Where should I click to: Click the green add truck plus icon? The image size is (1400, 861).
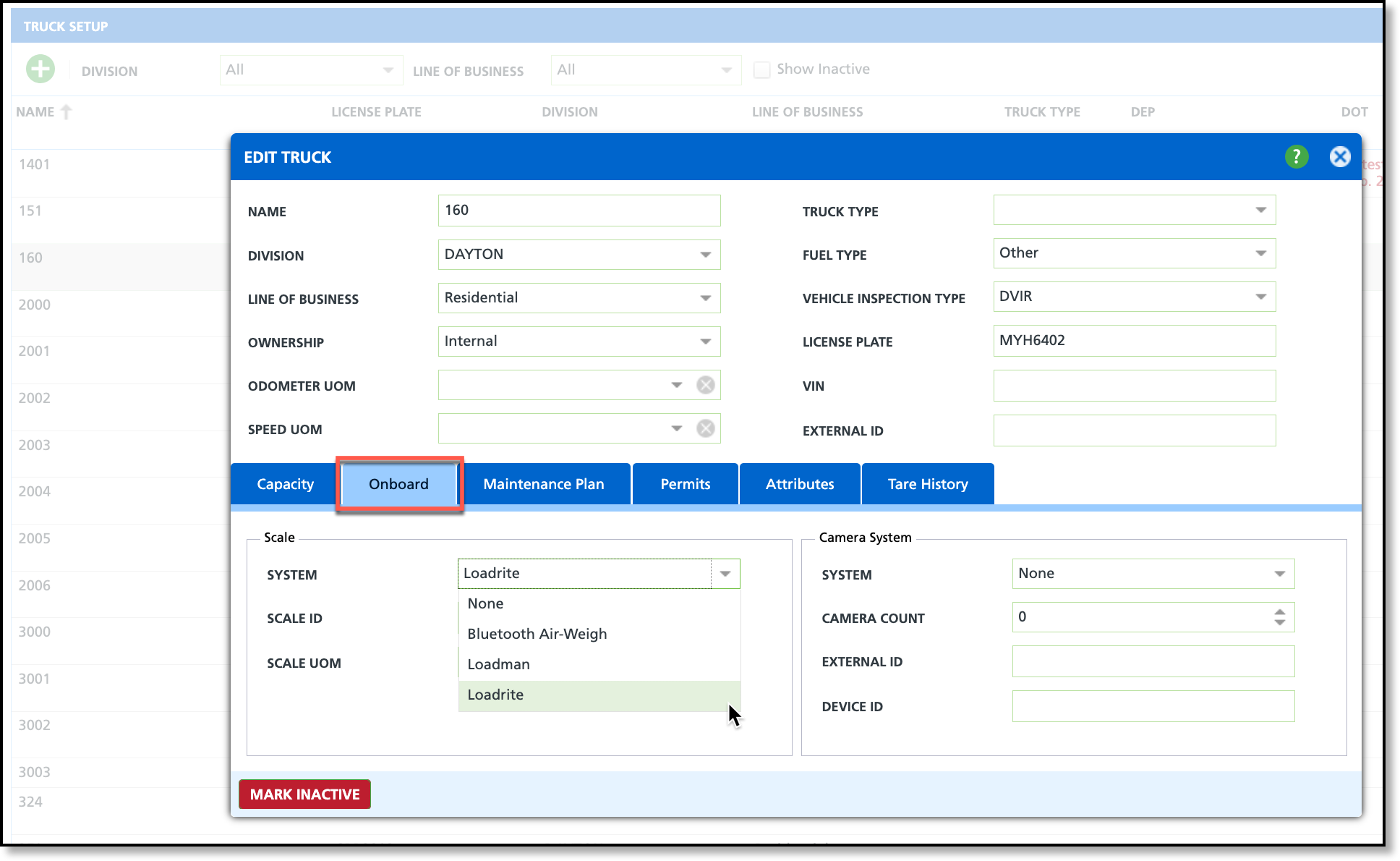(40, 69)
